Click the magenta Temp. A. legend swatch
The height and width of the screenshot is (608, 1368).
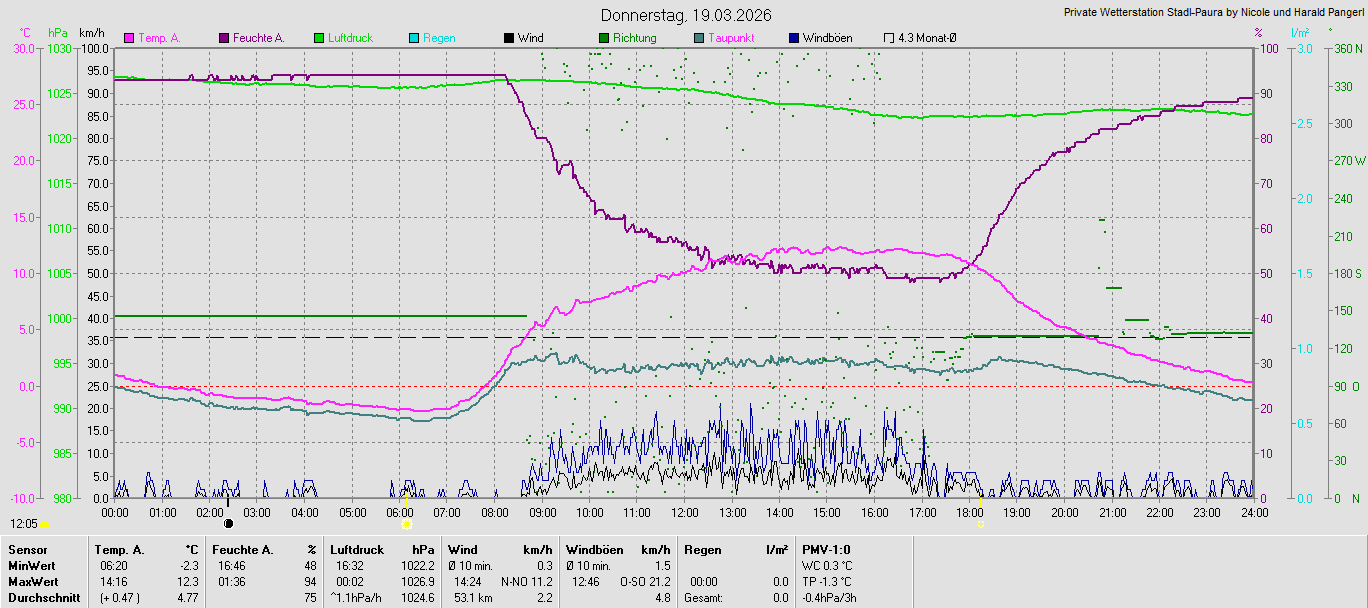(x=129, y=38)
